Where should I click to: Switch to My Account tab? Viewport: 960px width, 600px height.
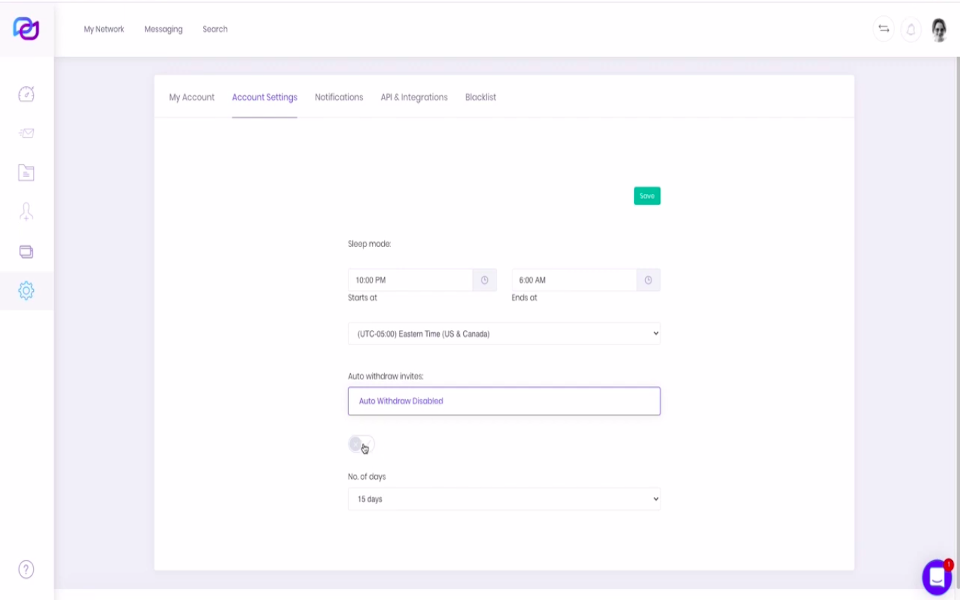(x=192, y=97)
